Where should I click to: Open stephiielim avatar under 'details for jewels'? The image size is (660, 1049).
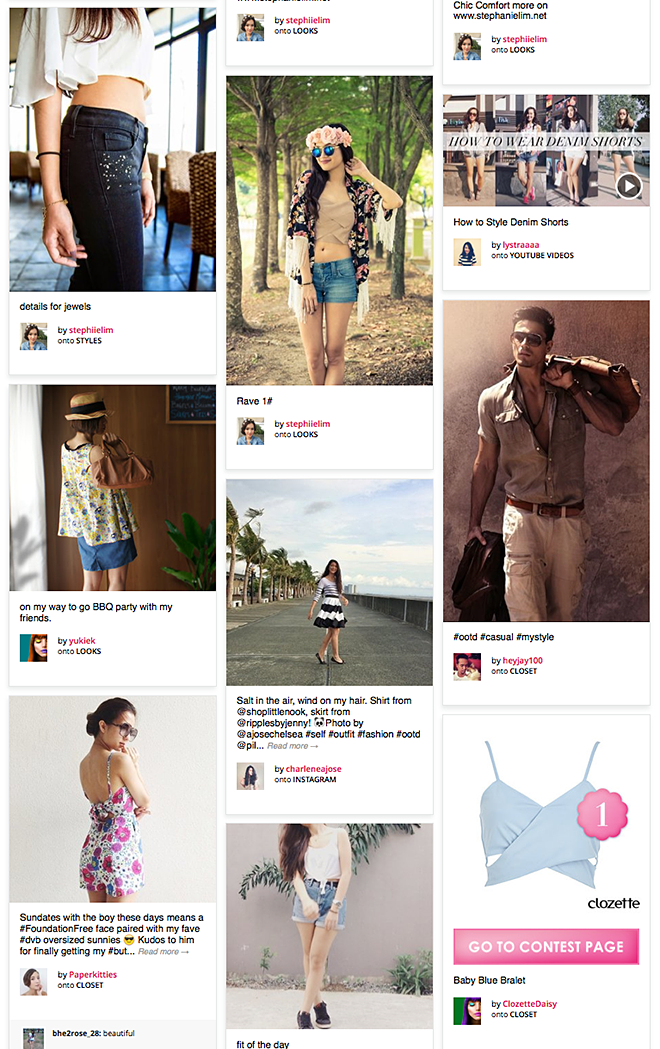33,337
